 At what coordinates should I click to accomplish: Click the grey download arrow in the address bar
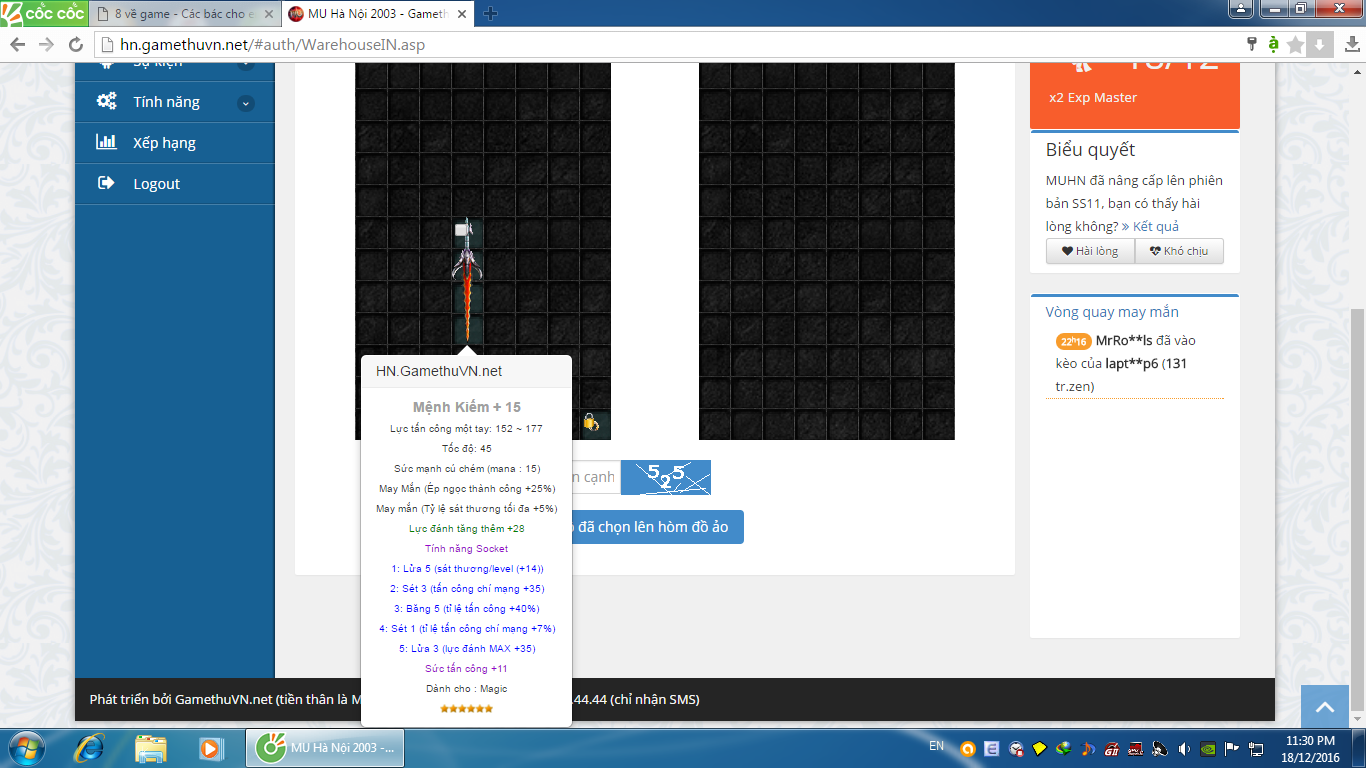1319,44
